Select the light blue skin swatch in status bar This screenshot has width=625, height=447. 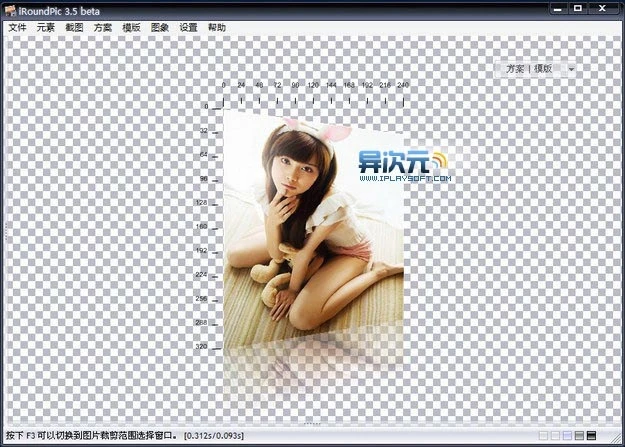567,435
